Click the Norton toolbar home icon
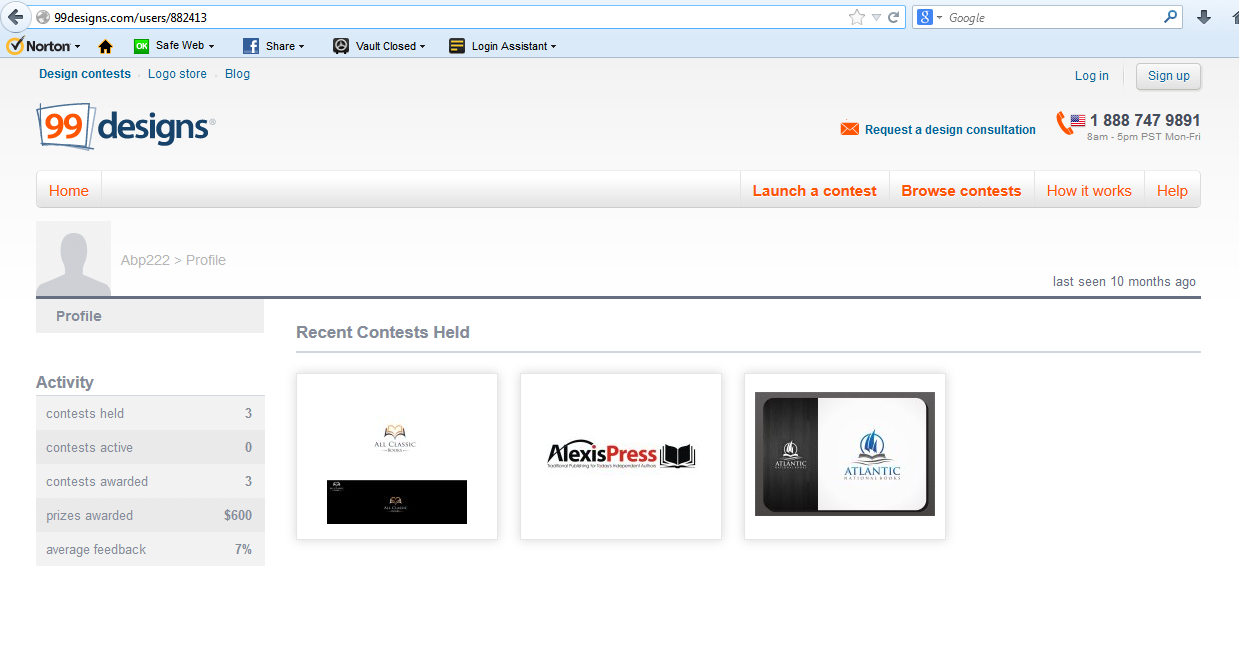Viewport: 1239px width, 646px height. point(106,46)
